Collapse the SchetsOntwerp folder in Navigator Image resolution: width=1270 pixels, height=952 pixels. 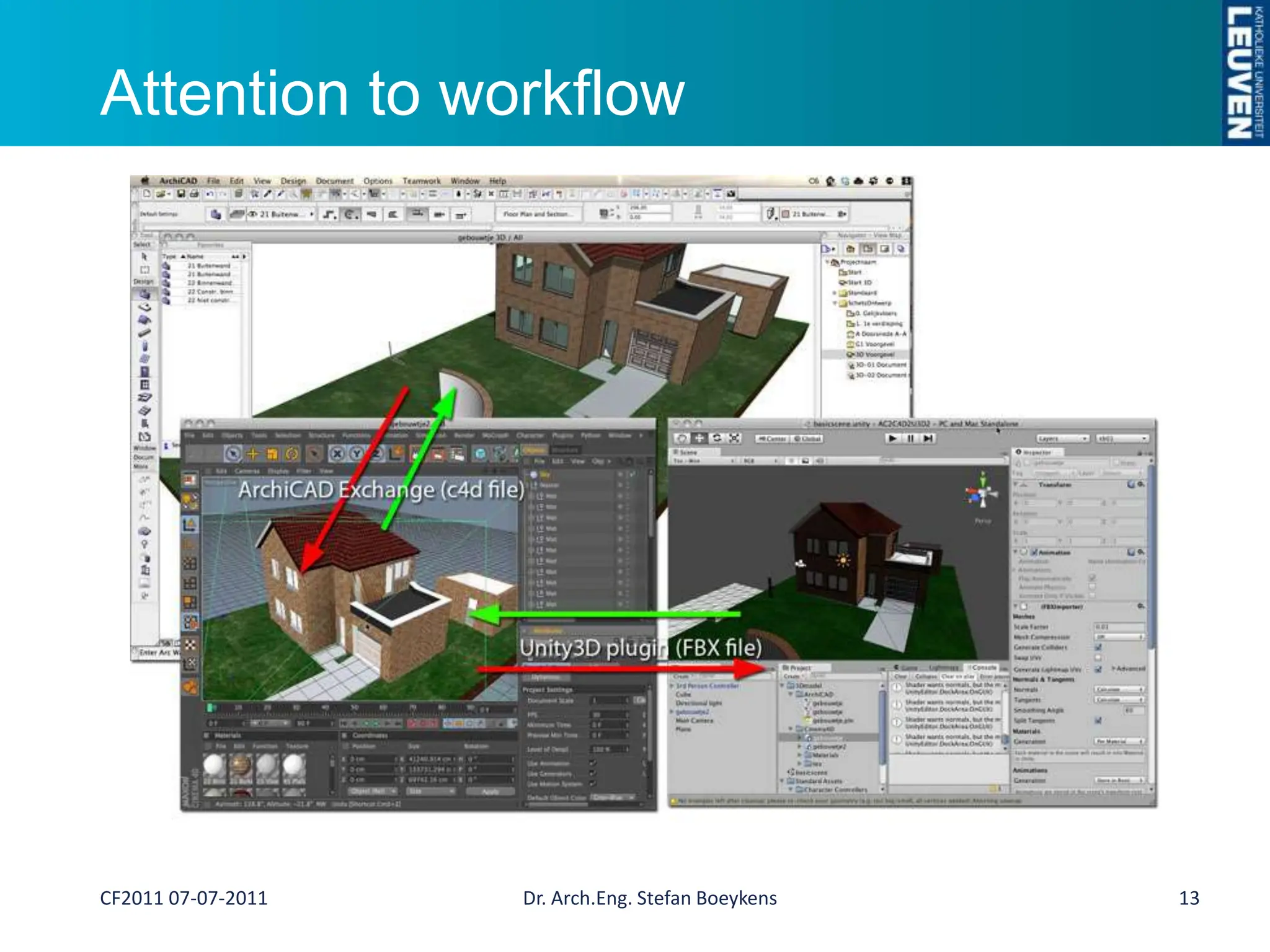tap(835, 303)
